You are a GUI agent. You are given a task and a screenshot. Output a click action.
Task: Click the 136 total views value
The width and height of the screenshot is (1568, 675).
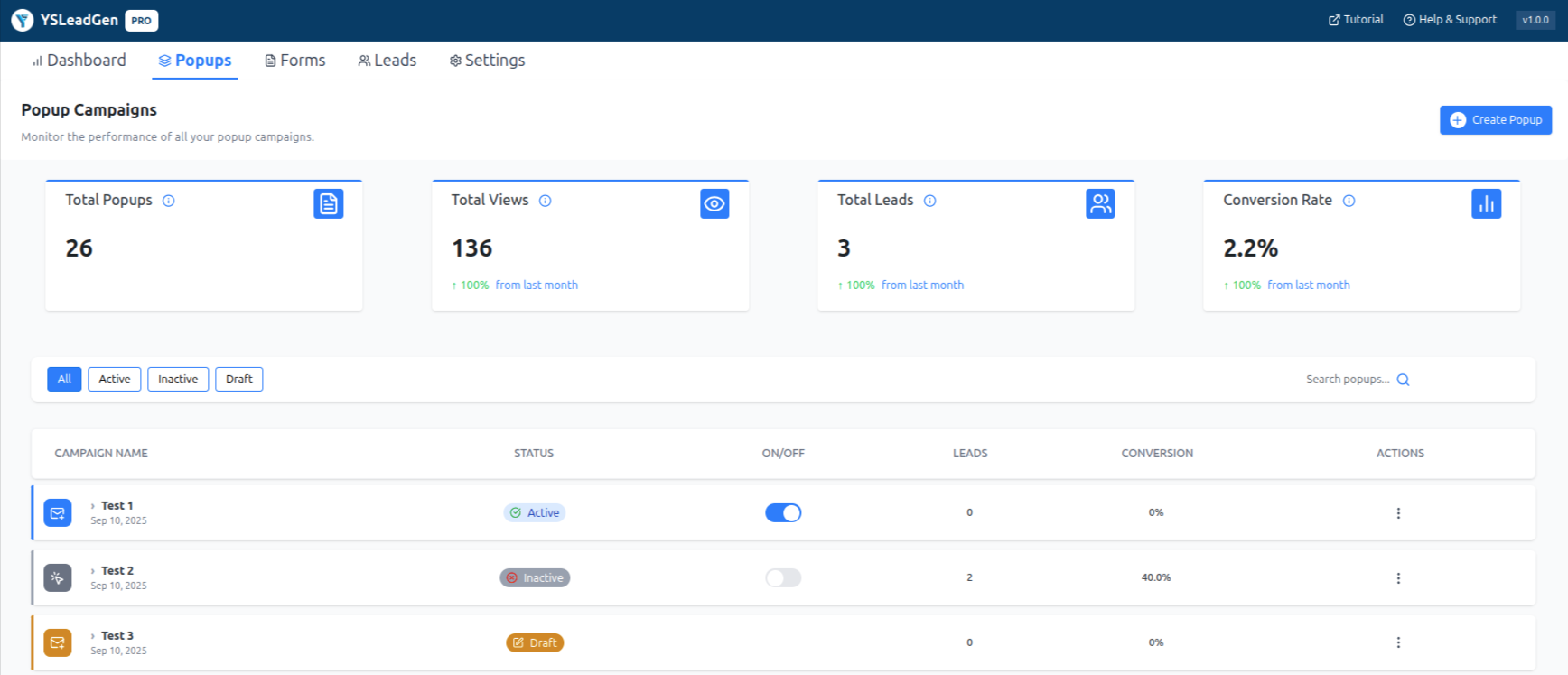[472, 248]
